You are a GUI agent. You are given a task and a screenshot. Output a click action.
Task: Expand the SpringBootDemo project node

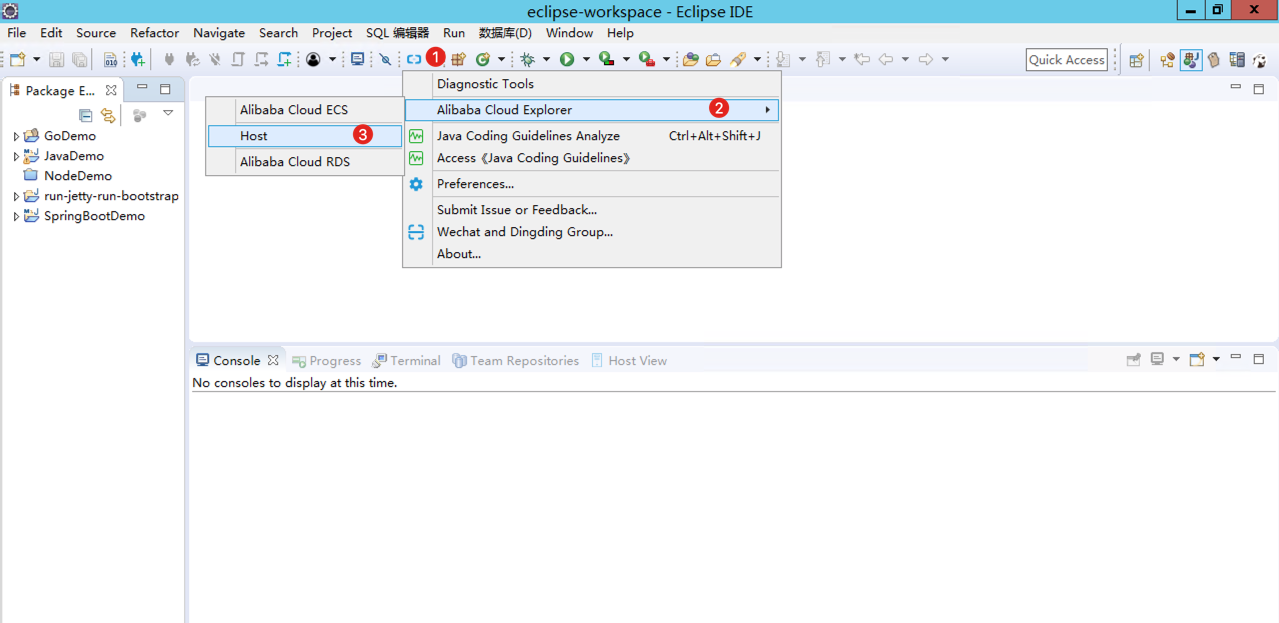(16, 216)
